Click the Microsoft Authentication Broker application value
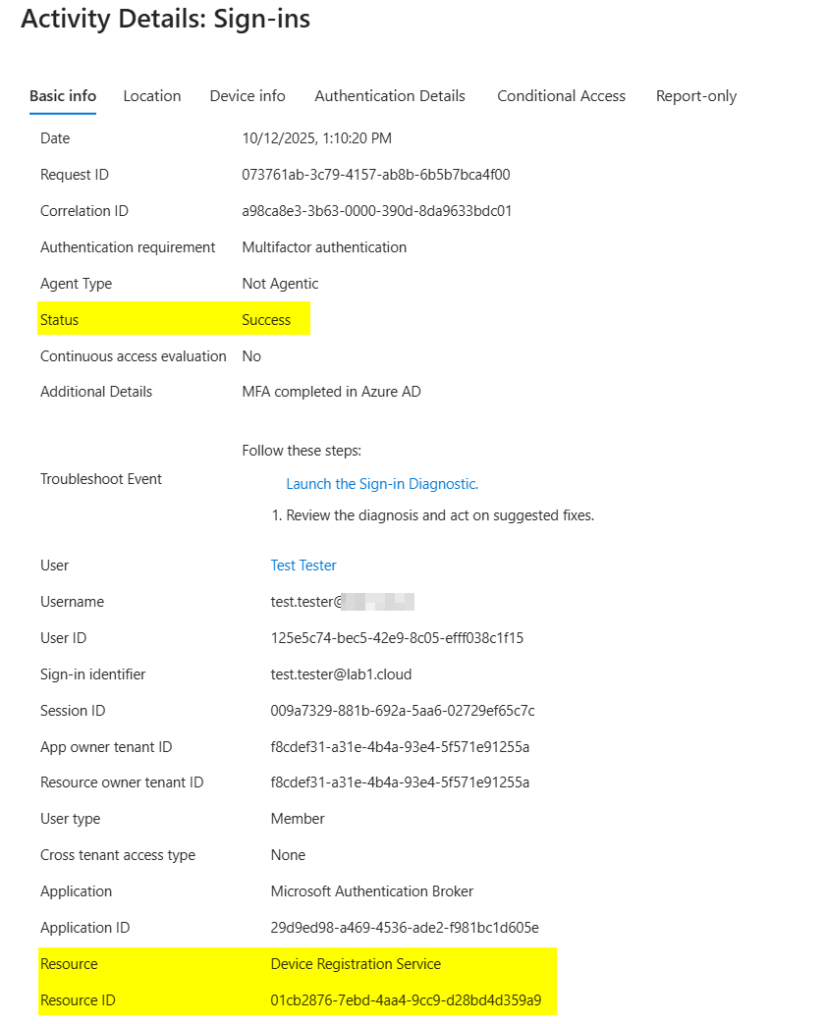This screenshot has height=1024, width=827. [x=372, y=892]
